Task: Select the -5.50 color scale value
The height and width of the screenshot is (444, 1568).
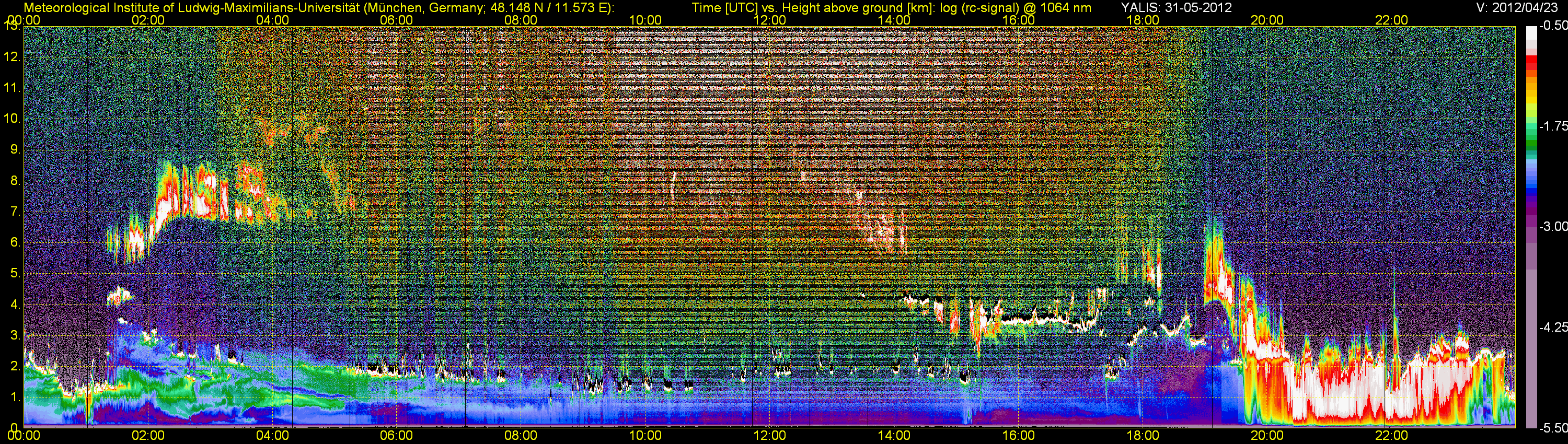Action: [x=1553, y=428]
